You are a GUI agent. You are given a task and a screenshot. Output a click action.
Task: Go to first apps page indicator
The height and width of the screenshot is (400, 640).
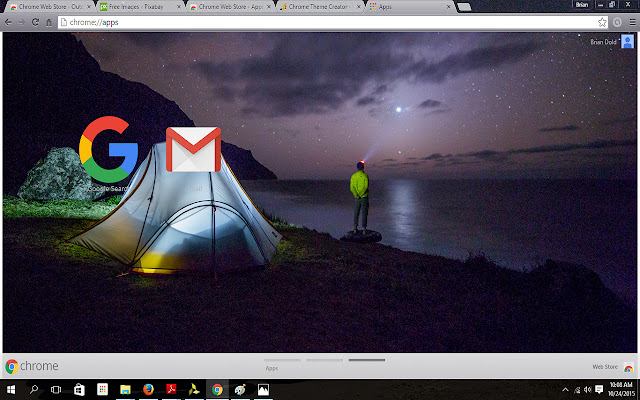282,360
